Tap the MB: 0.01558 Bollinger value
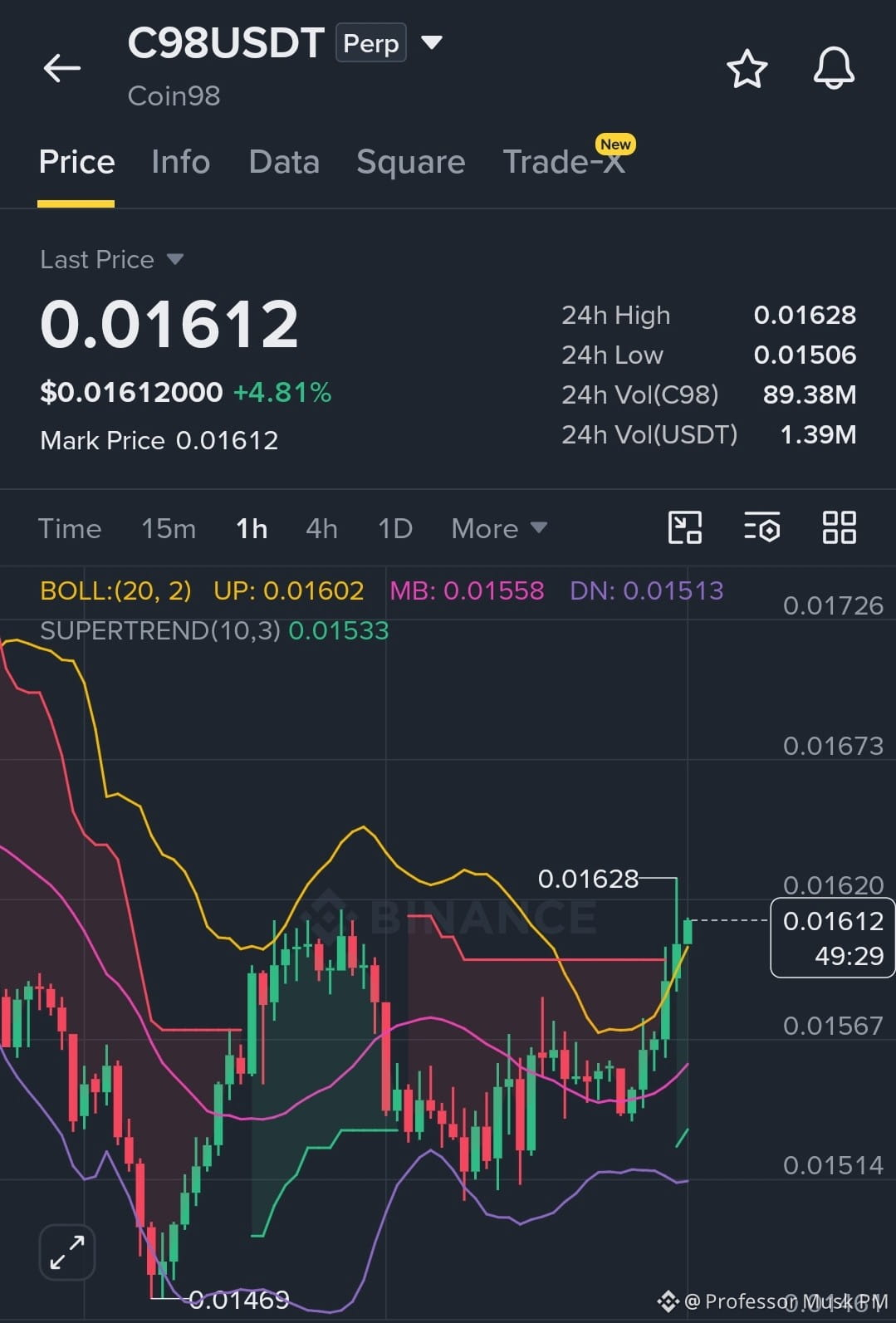This screenshot has height=1323, width=896. tap(467, 590)
